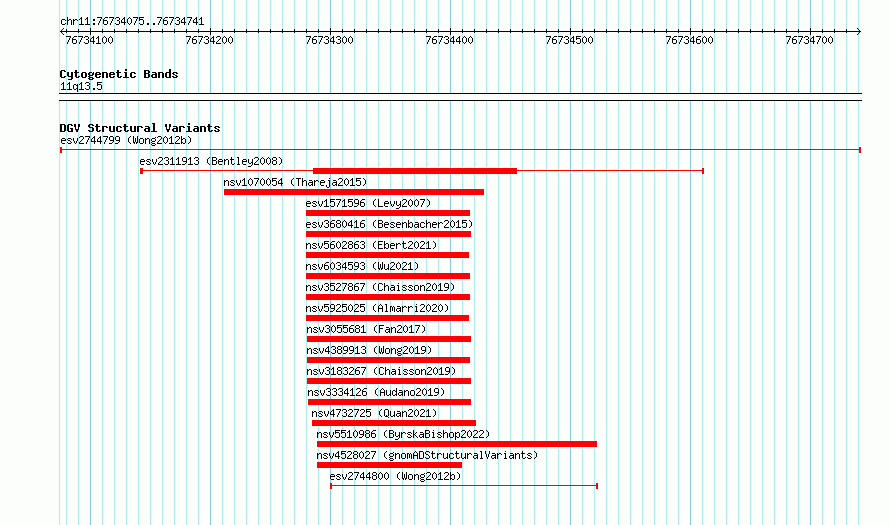Click nsv3183267 (Chaisson2019) label
890x525 pixels.
[381, 371]
